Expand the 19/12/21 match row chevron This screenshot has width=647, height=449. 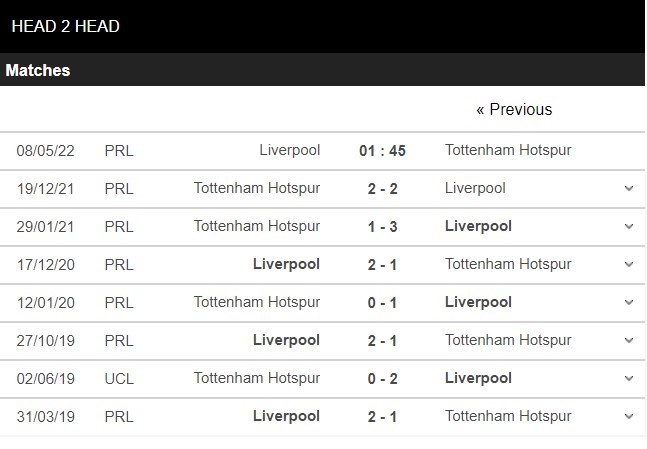click(x=628, y=189)
